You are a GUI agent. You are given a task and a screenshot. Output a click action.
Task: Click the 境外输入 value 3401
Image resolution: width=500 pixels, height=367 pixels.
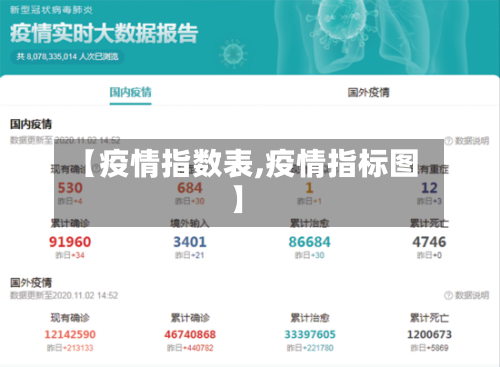(x=190, y=242)
